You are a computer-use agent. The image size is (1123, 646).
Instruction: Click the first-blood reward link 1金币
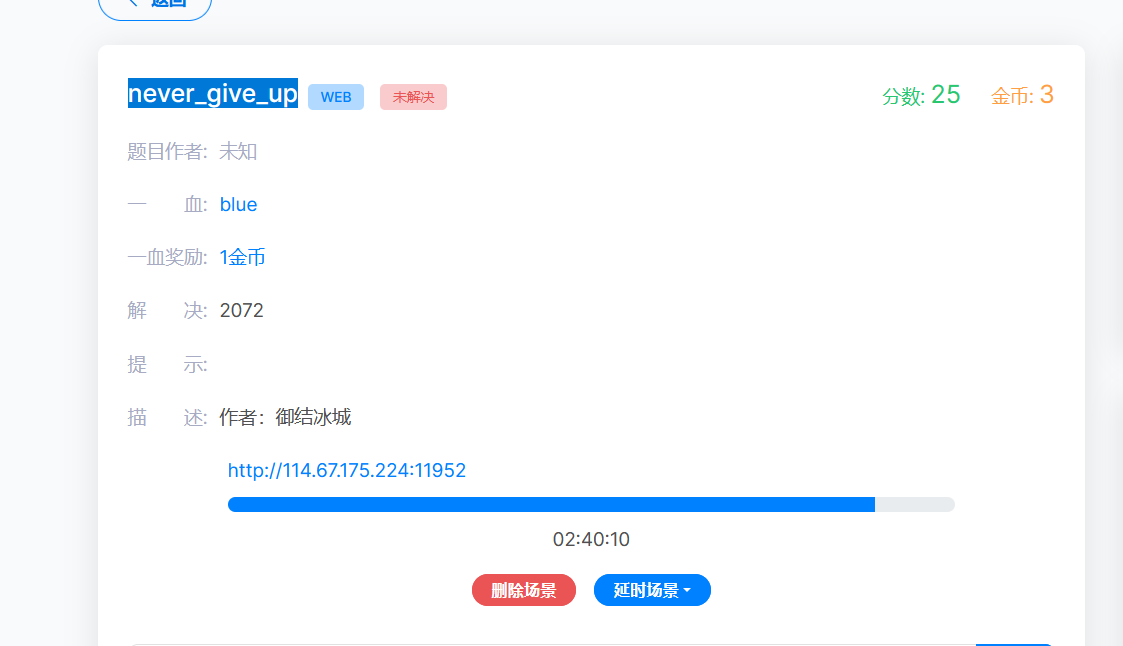click(x=241, y=257)
